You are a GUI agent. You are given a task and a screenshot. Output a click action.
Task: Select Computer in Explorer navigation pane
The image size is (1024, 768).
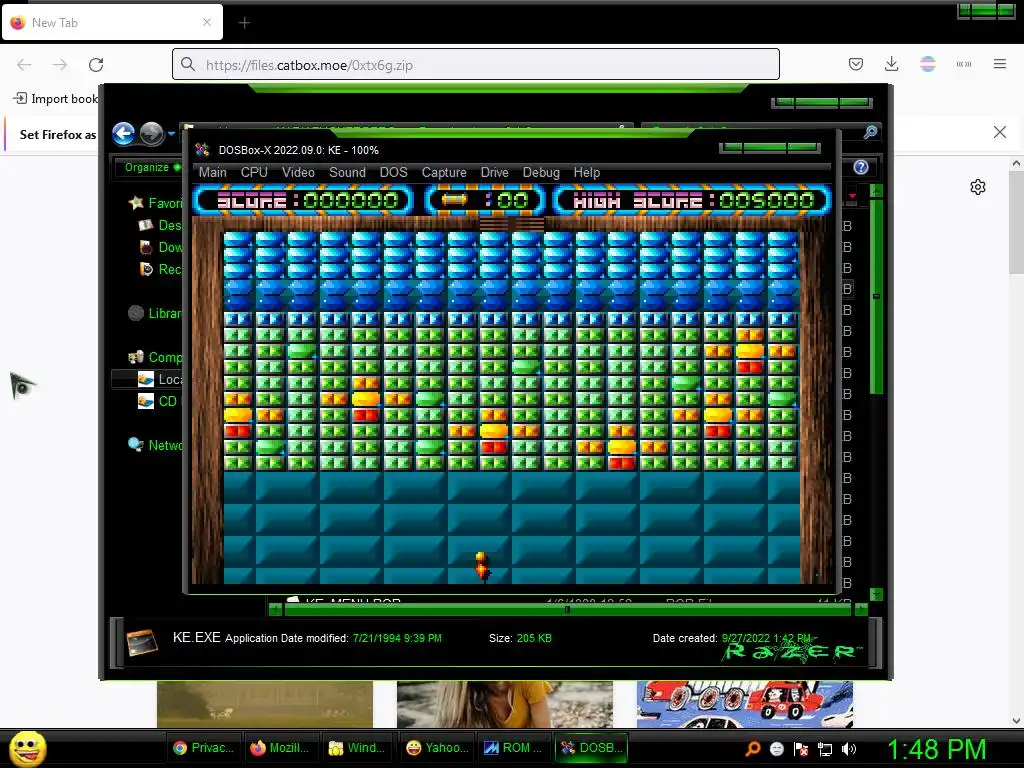[x=155, y=357]
